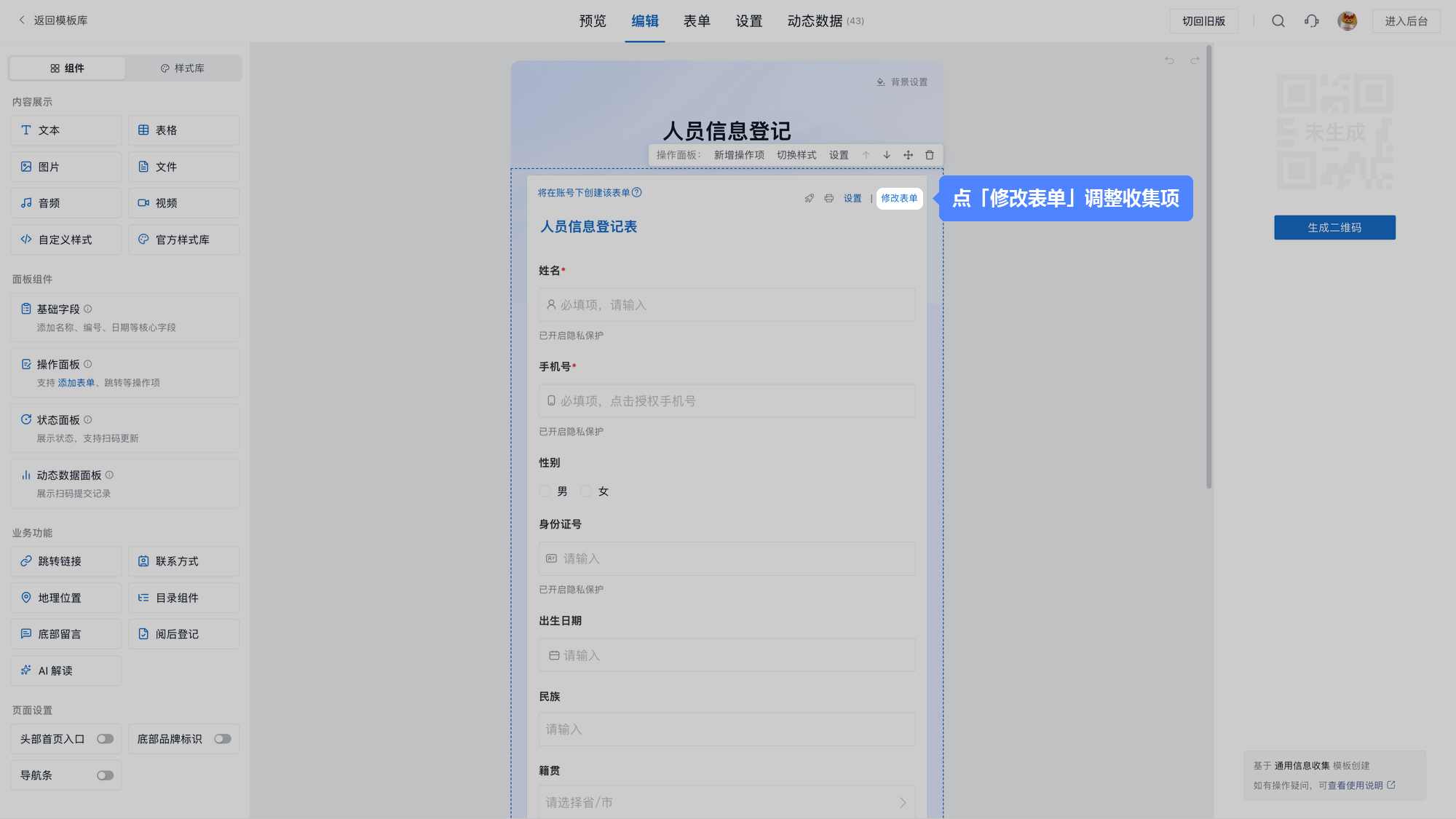Screen dimensions: 1456x819
Task: Click the 身份证号 input field
Action: (727, 558)
